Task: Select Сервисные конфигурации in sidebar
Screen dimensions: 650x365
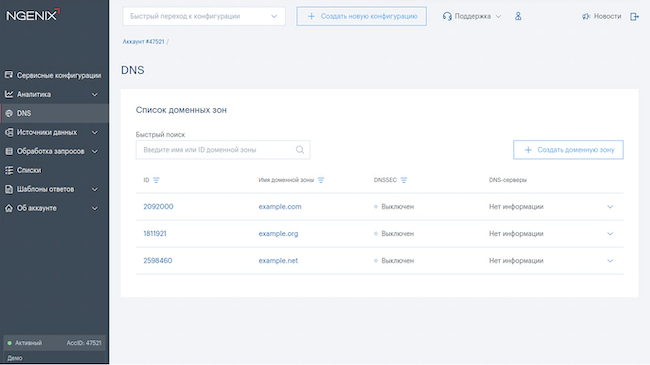Action: 54,75
